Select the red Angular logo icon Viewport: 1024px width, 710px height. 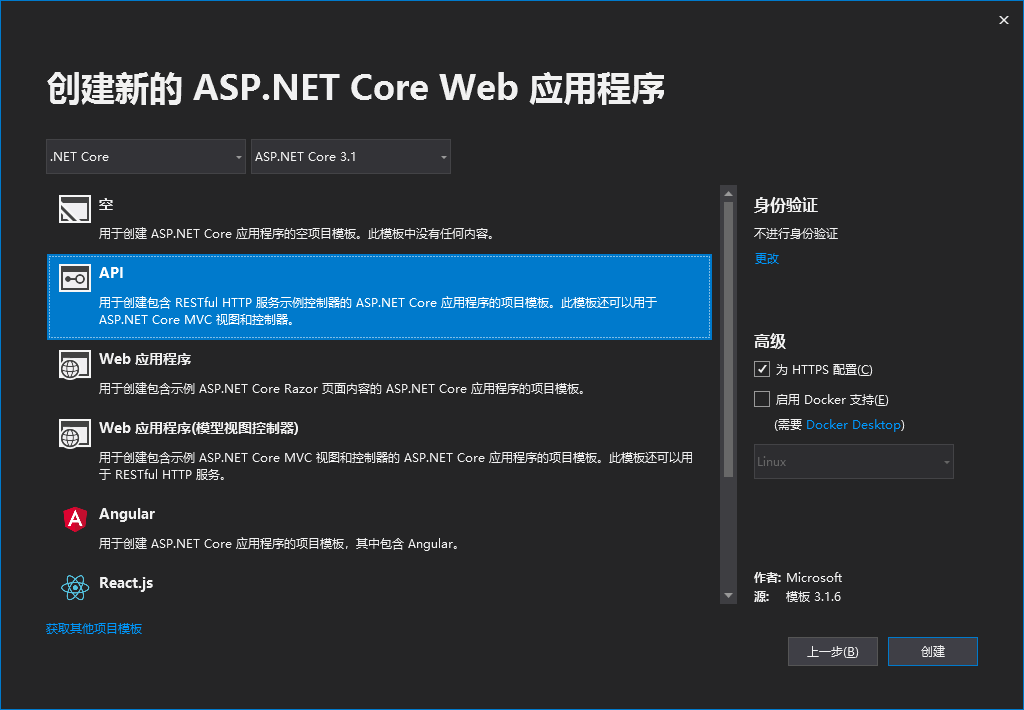(x=75, y=518)
